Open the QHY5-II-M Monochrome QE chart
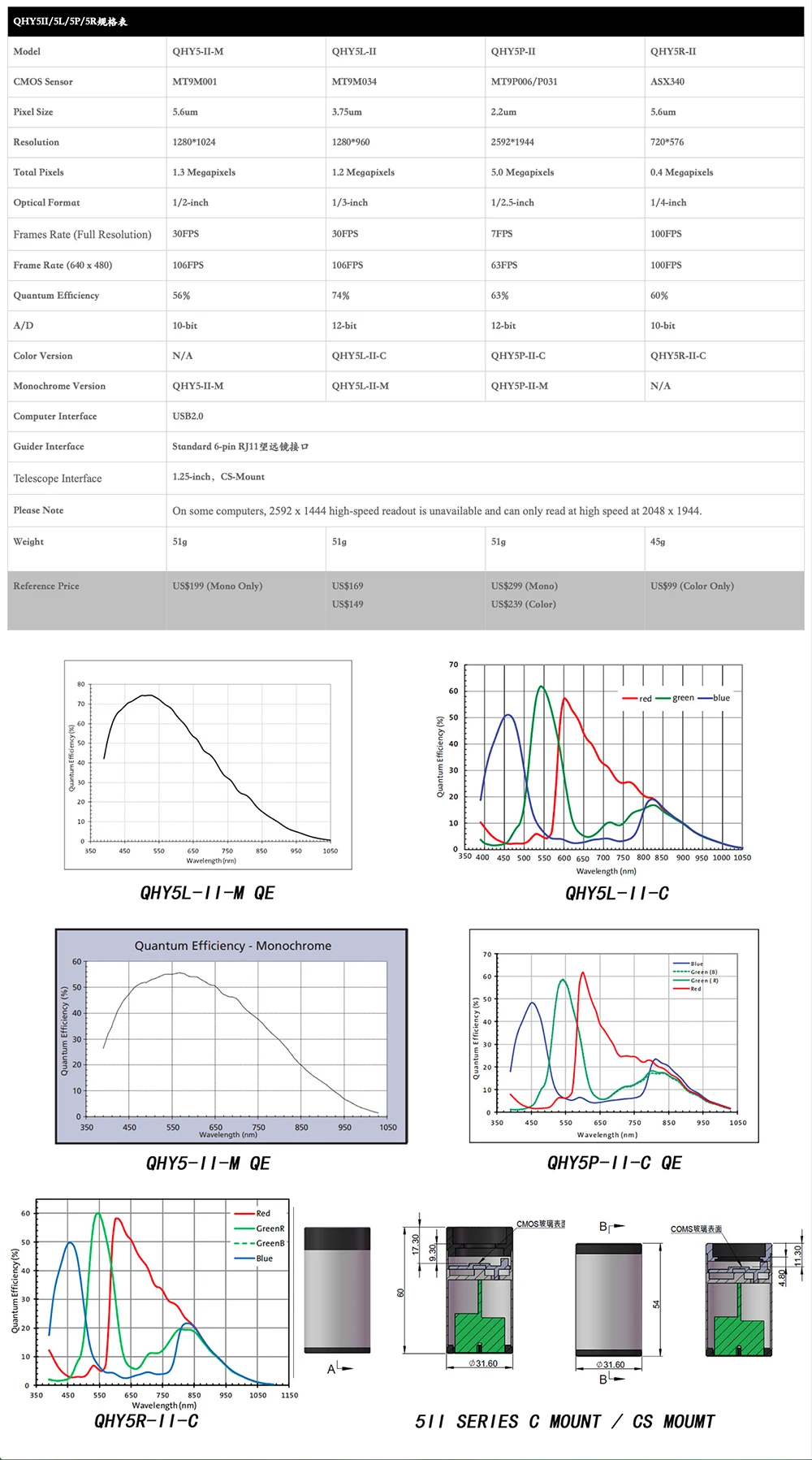The width and height of the screenshot is (812, 1460). [231, 1037]
